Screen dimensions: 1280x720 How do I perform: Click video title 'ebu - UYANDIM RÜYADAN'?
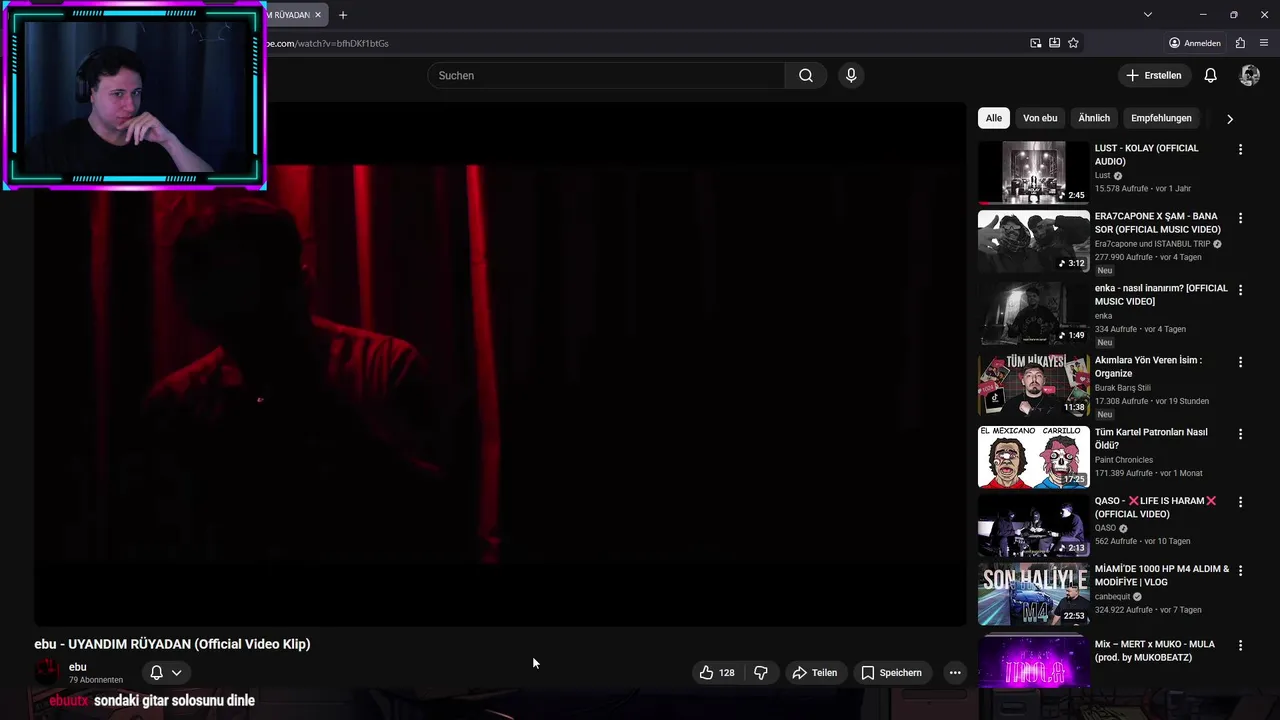(172, 644)
